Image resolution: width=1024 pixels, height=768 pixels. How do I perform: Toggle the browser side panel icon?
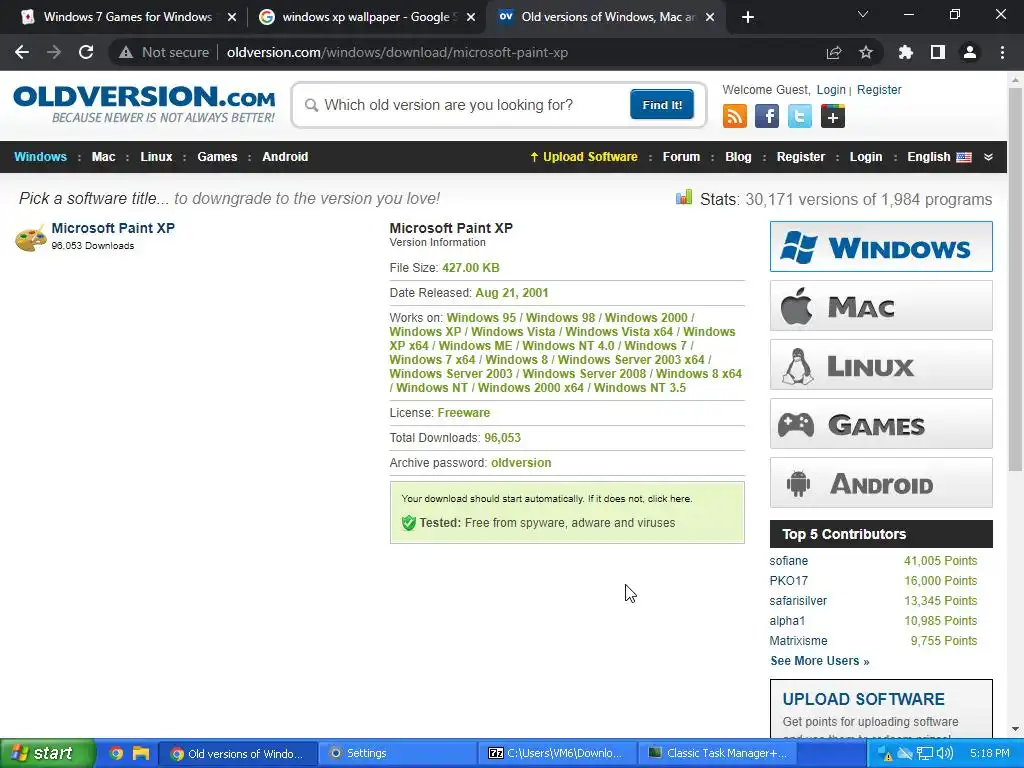coord(938,52)
